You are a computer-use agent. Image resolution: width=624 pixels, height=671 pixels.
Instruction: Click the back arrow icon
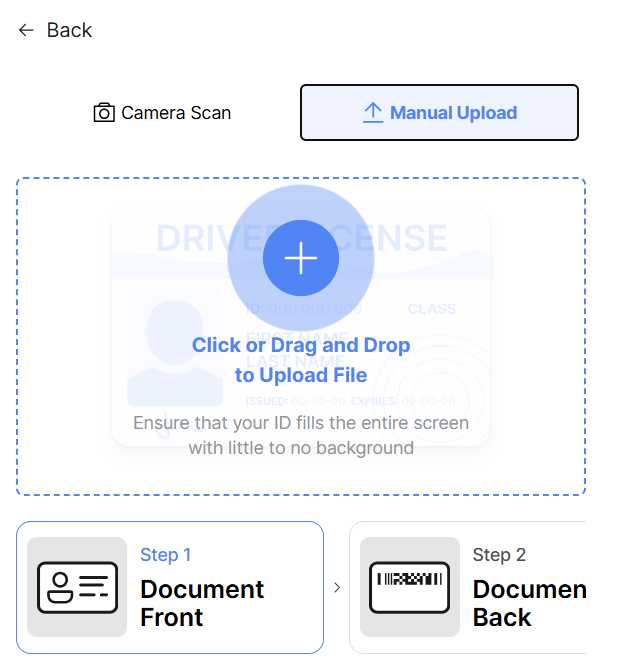pyautogui.click(x=26, y=30)
